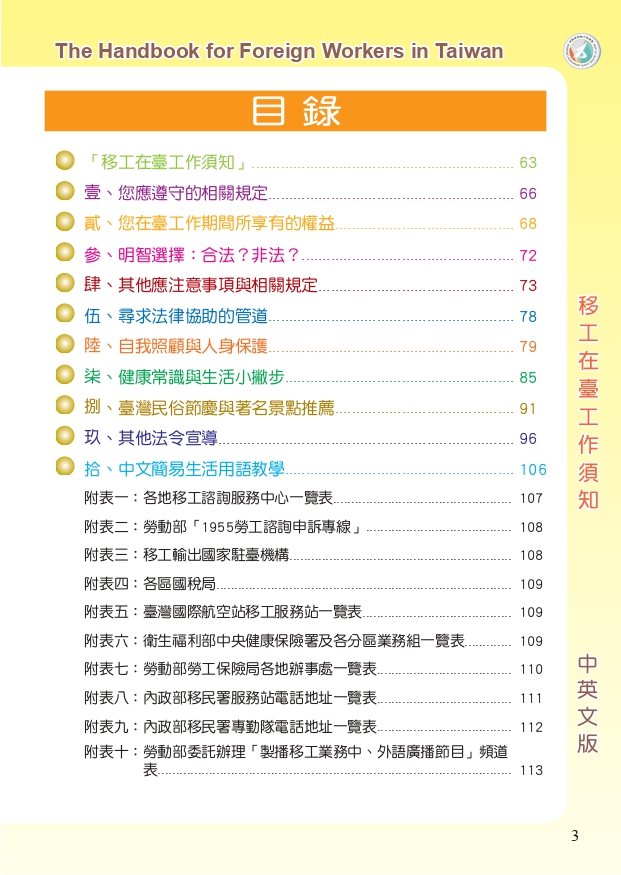Screen dimensions: 621x875
Task: Select 附表七：勞動部勞工保險局各地辦事處一覽表
Action: (230, 669)
